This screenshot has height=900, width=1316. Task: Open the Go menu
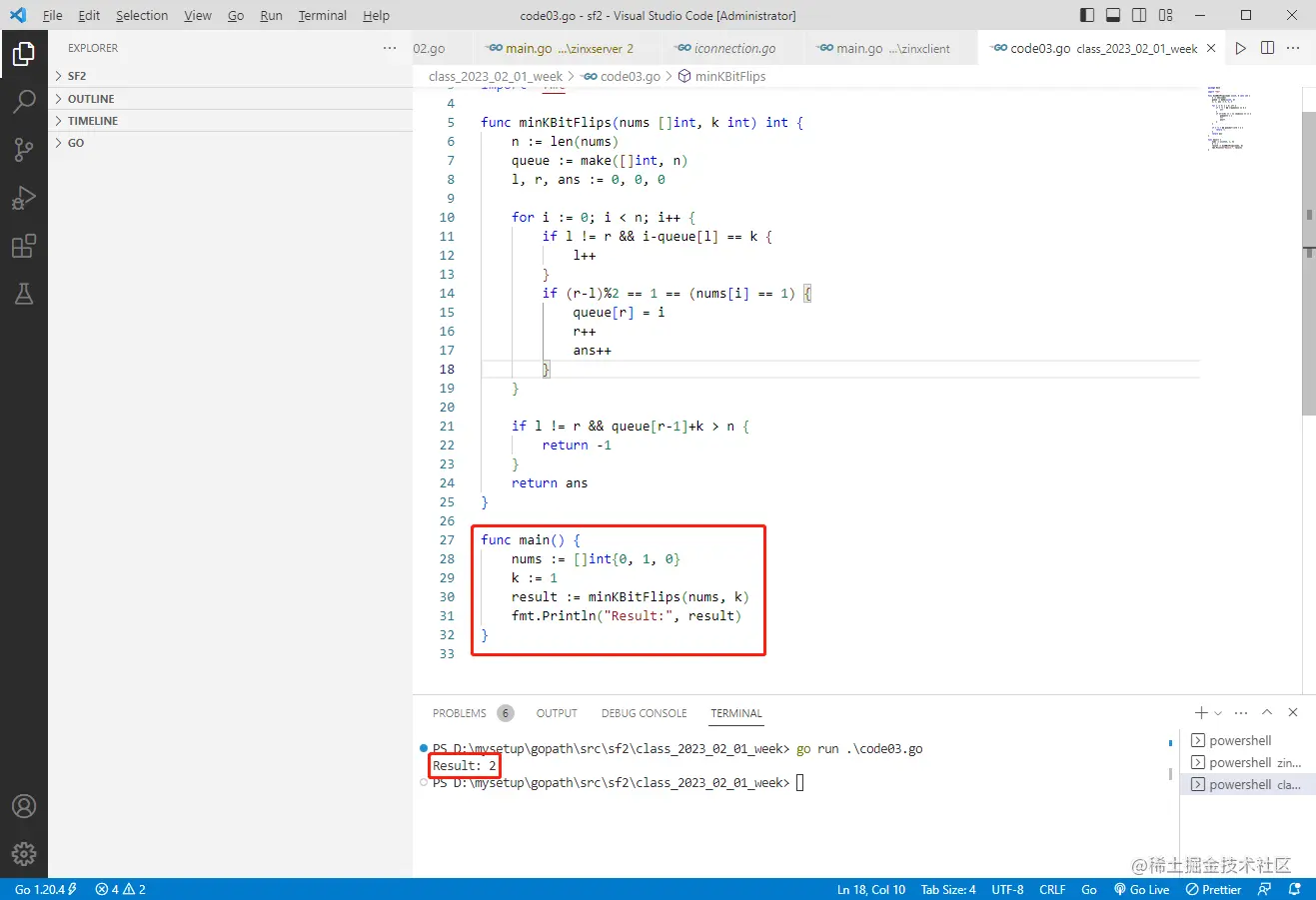(x=236, y=15)
